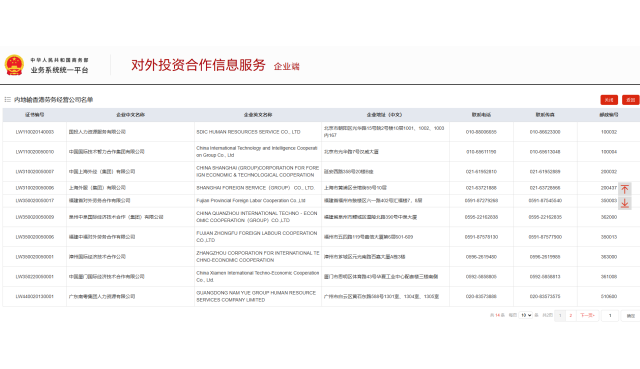Click the 确定 confirm button in pagination
This screenshot has width=640, height=369.
[x=631, y=316]
